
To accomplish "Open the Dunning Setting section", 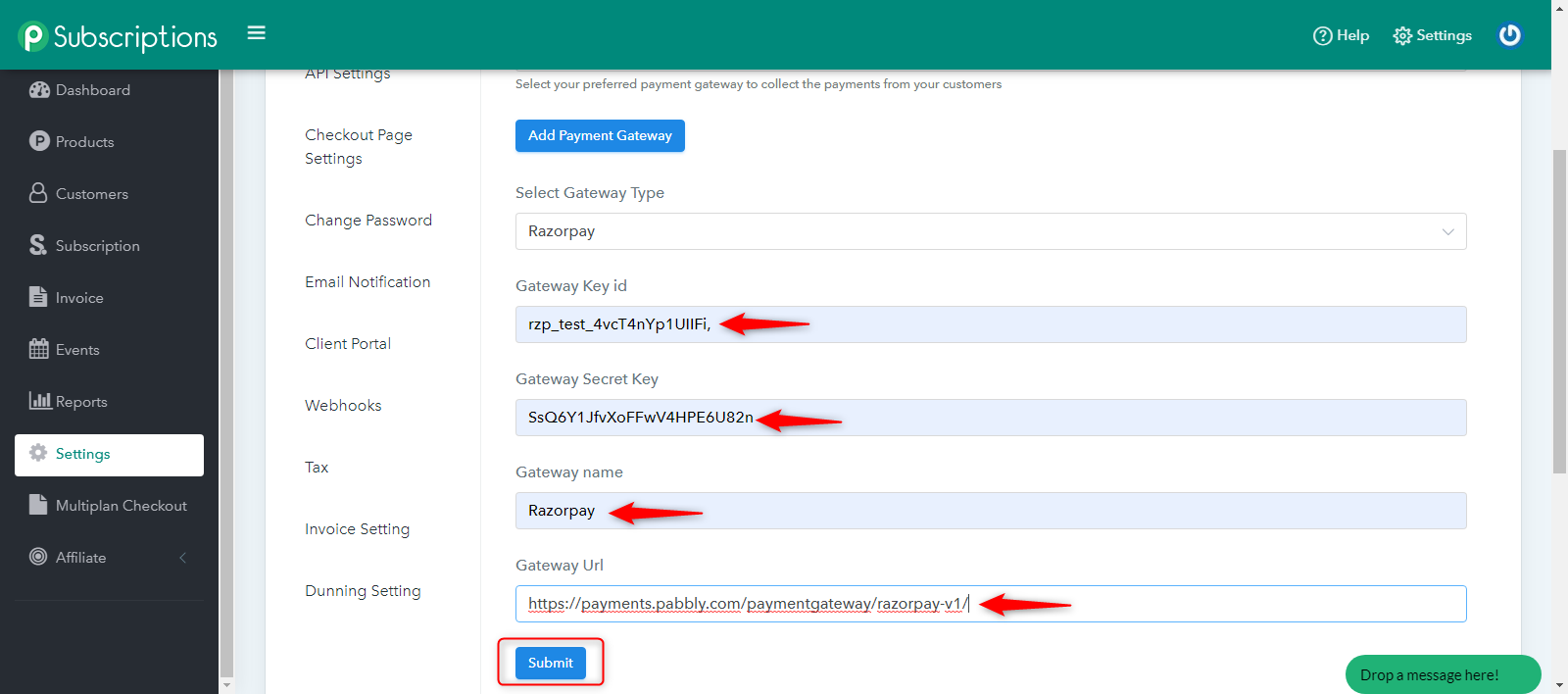I will 363,591.
